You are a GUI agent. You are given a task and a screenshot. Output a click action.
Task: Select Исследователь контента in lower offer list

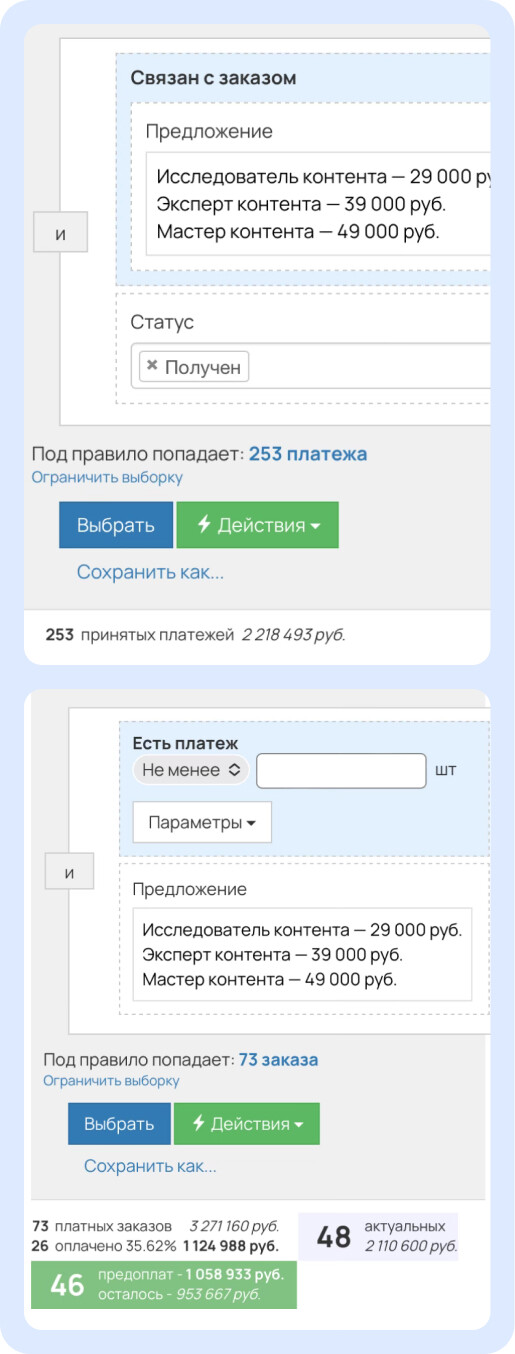pyautogui.click(x=302, y=929)
